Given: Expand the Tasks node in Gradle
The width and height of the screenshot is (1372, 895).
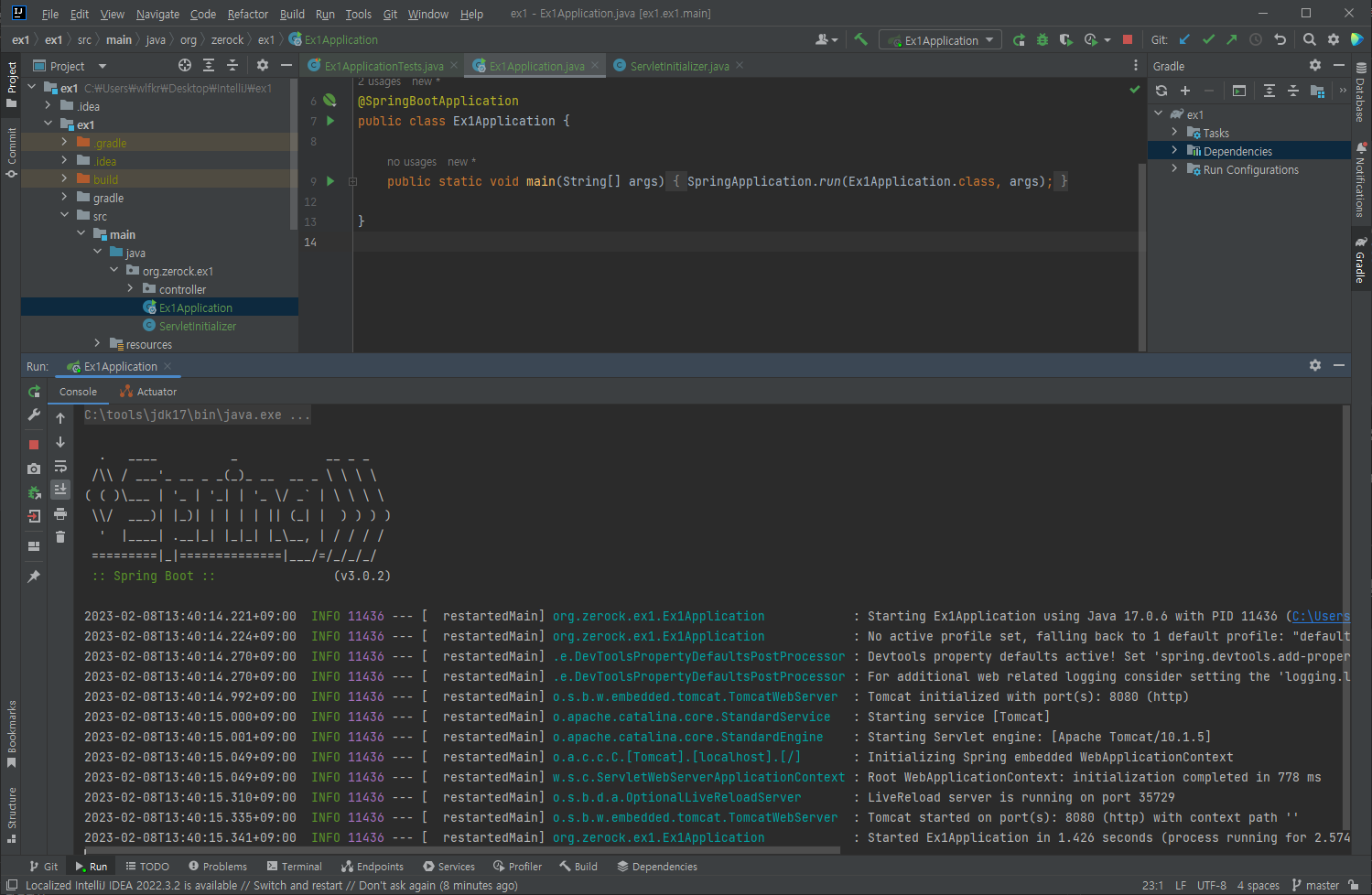Looking at the screenshot, I should (x=1174, y=132).
